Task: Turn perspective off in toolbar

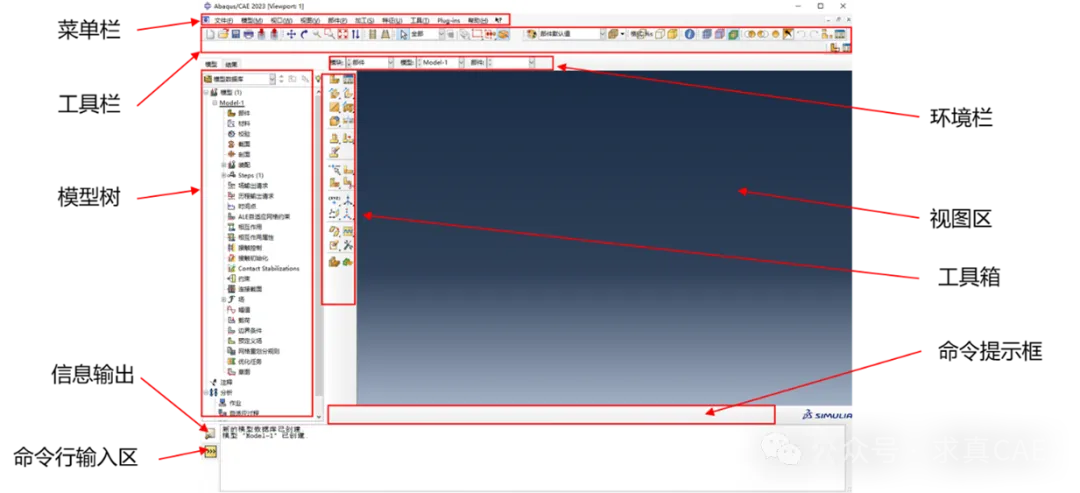Action: point(372,34)
